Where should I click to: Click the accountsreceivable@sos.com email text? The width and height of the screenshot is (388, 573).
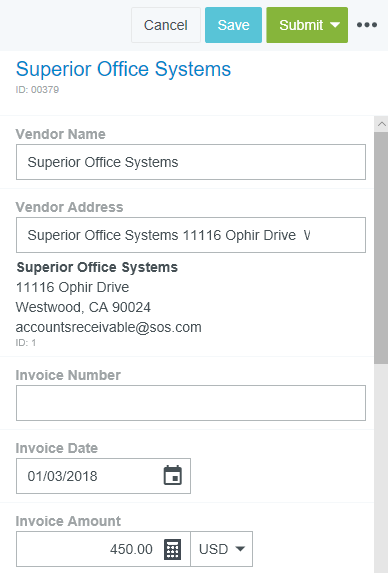click(x=109, y=327)
